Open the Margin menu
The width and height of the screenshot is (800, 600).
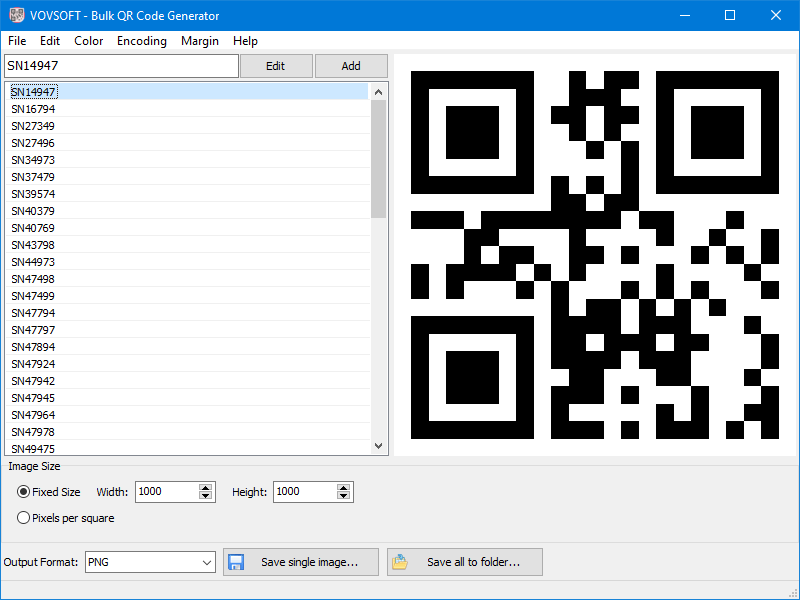[199, 41]
